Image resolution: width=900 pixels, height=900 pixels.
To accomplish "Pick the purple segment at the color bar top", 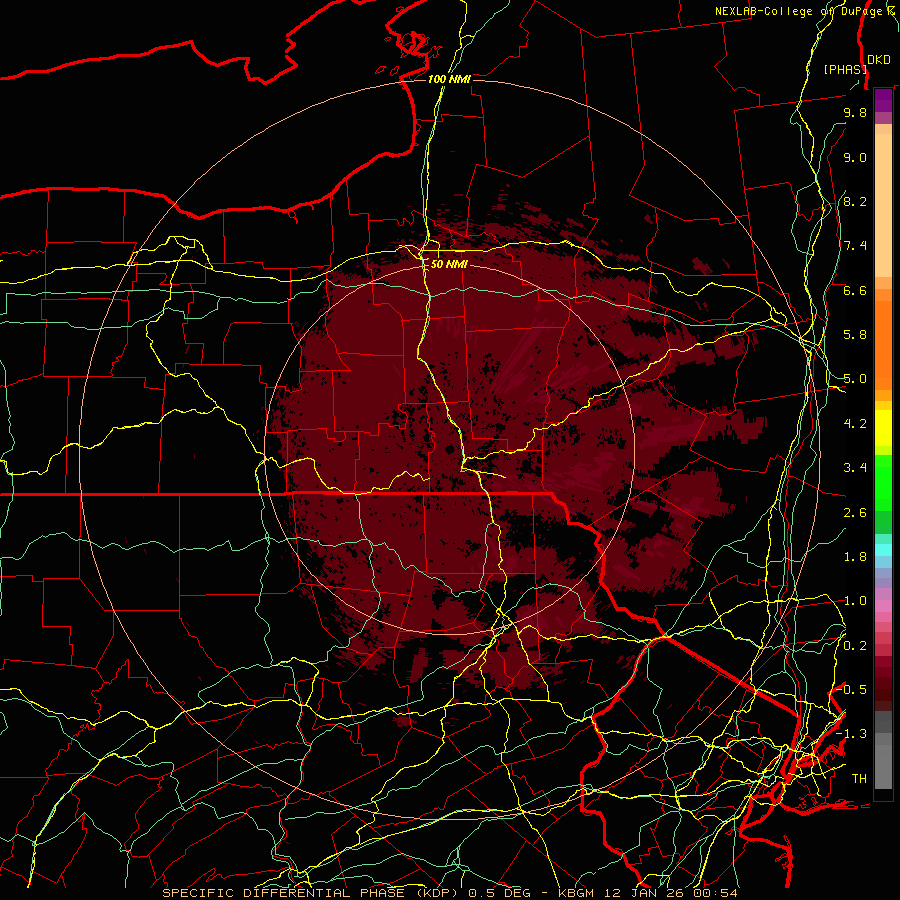I will pos(883,101).
